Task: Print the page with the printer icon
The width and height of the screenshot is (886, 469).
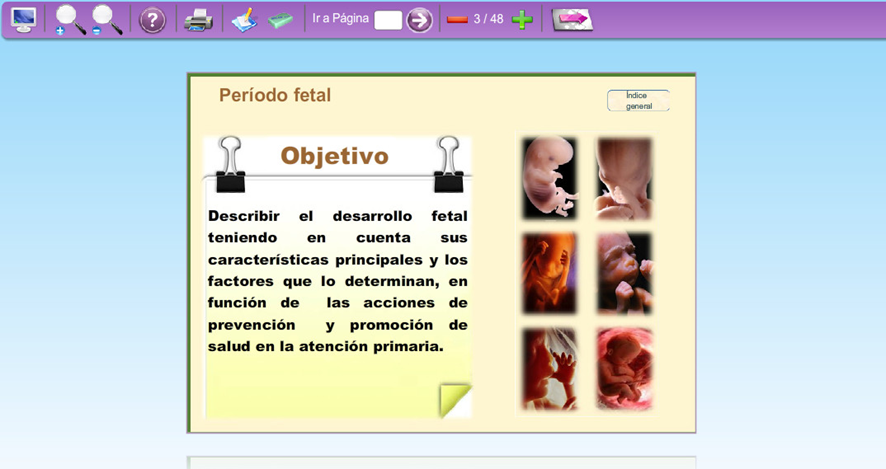Action: (198, 20)
